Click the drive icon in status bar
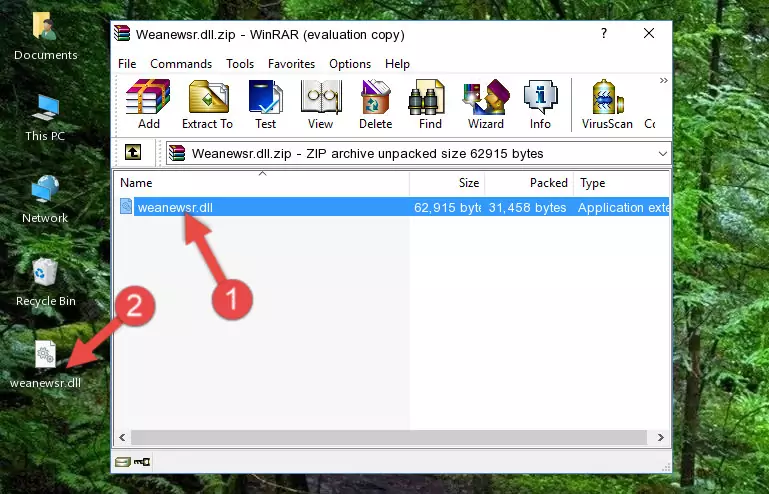The image size is (769, 494). 123,462
